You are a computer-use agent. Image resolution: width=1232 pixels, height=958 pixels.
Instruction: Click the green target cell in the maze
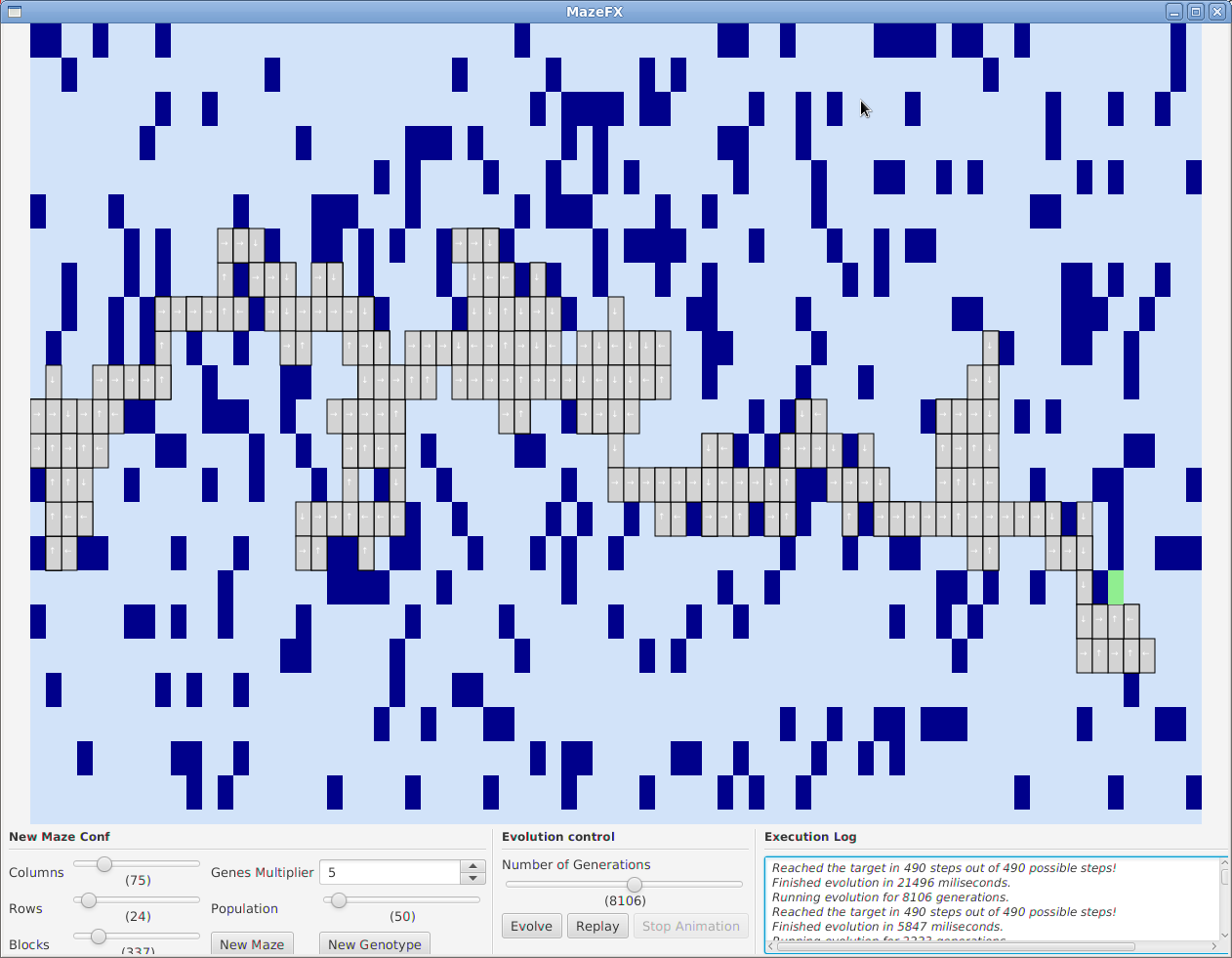pos(1116,588)
